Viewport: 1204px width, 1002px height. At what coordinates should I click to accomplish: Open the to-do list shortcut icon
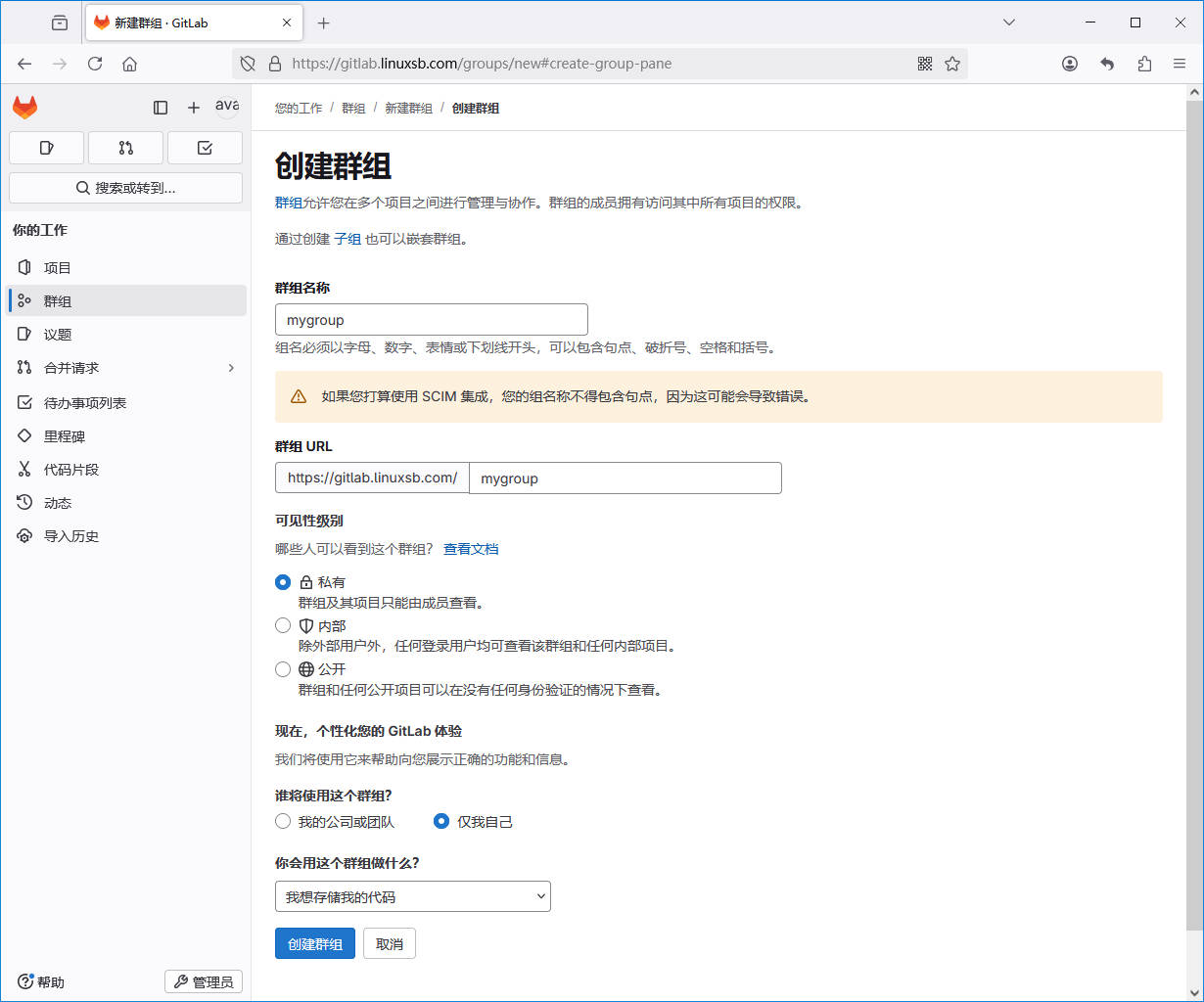[205, 148]
